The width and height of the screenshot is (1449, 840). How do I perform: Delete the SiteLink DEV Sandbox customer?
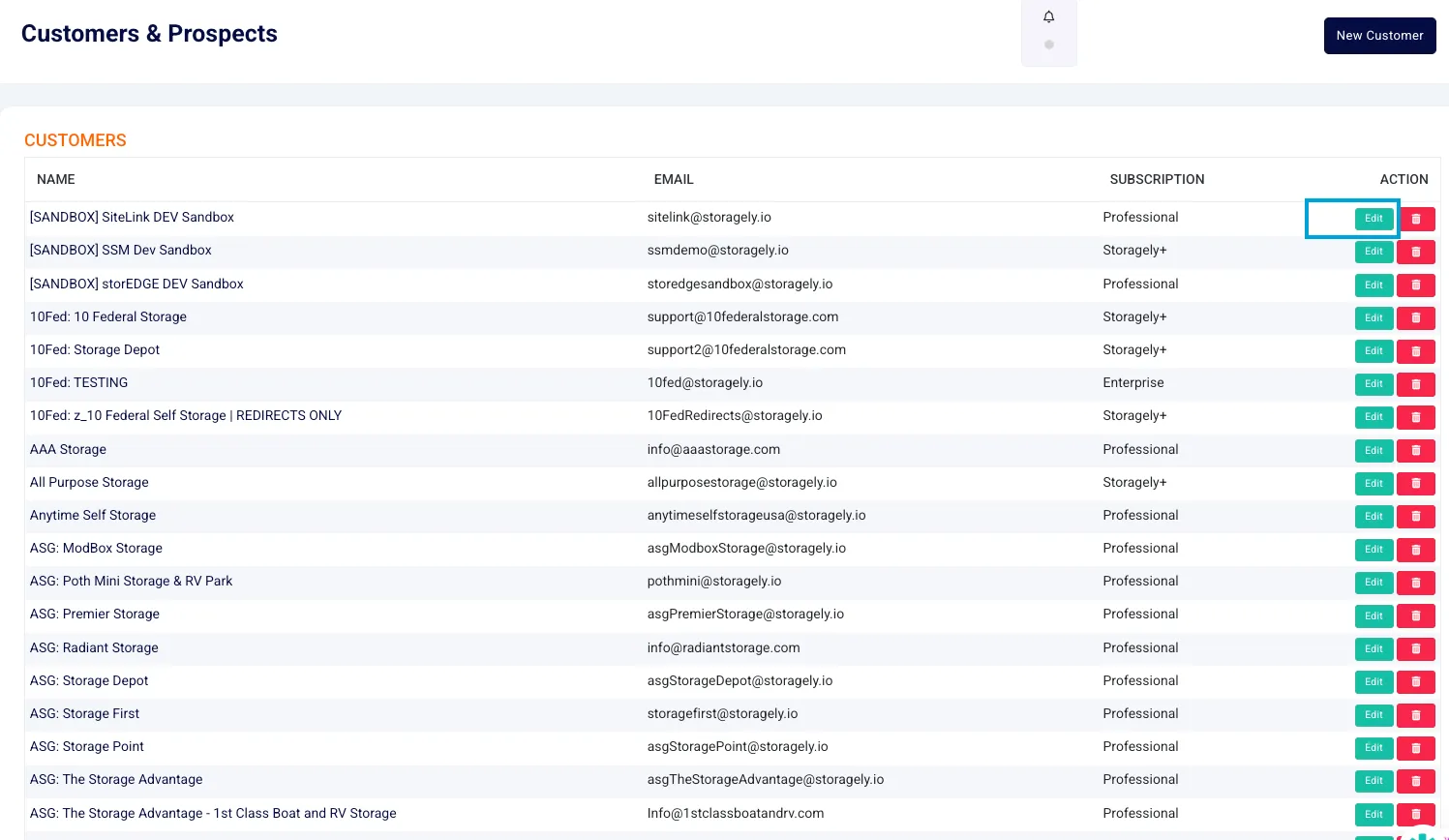pyautogui.click(x=1416, y=219)
